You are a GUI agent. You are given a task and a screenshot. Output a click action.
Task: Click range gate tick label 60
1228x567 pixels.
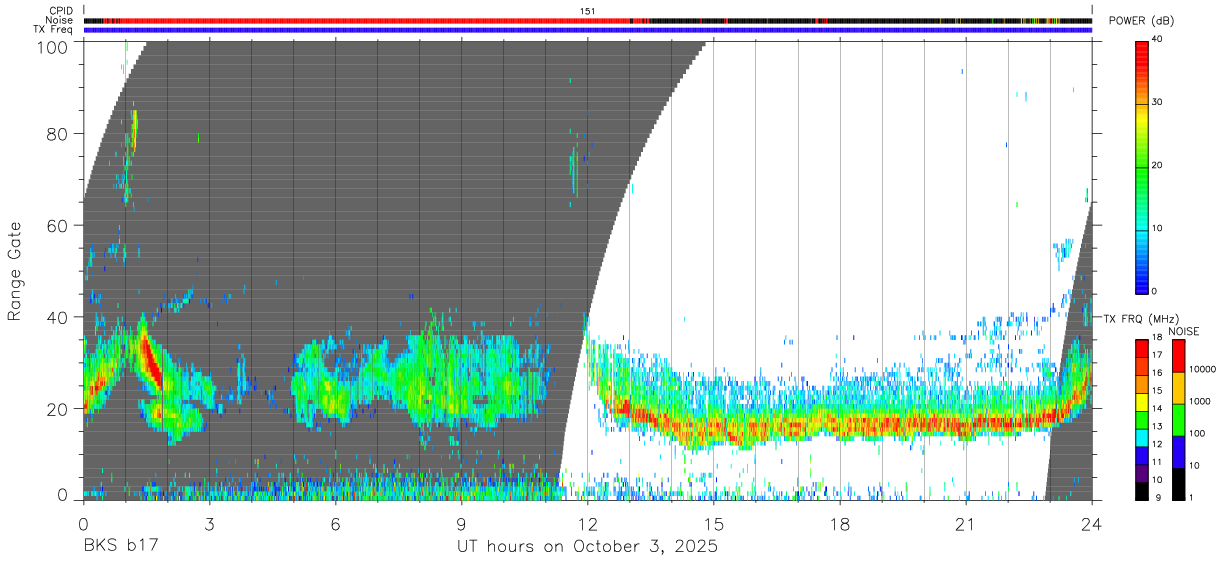(x=59, y=225)
